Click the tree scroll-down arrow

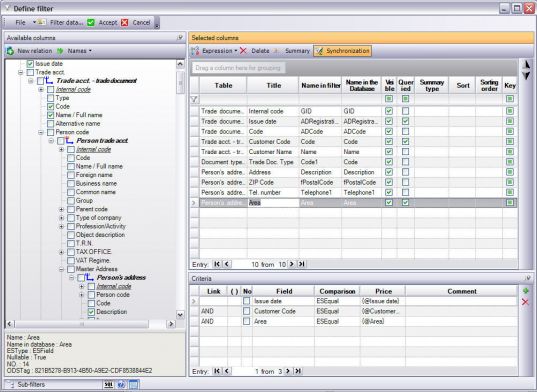pos(180,315)
